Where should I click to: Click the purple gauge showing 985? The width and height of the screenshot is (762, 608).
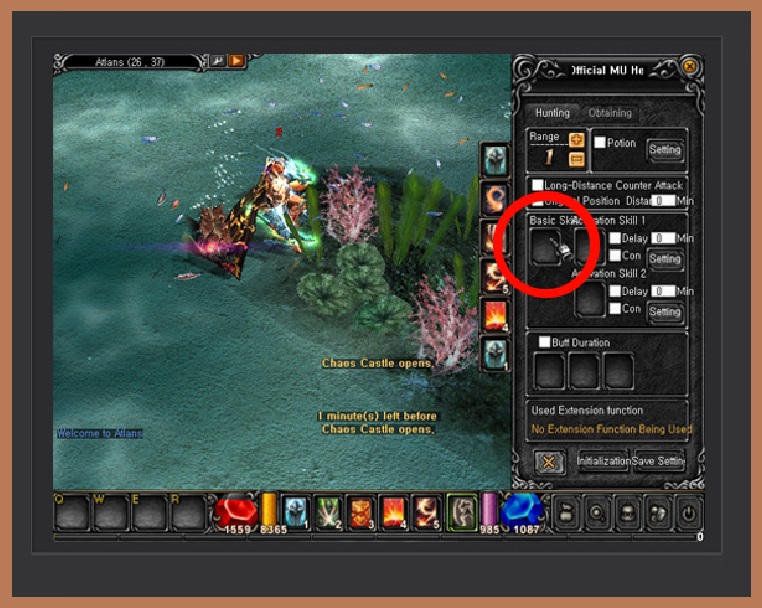tap(488, 512)
